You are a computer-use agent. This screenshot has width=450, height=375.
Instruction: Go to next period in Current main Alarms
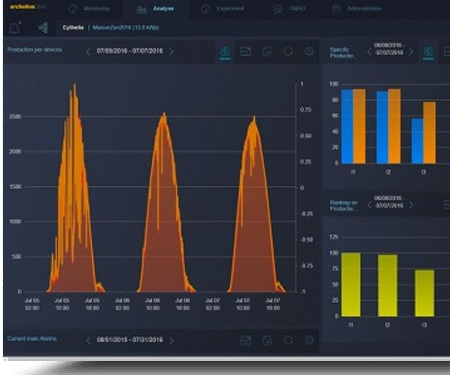(x=171, y=340)
